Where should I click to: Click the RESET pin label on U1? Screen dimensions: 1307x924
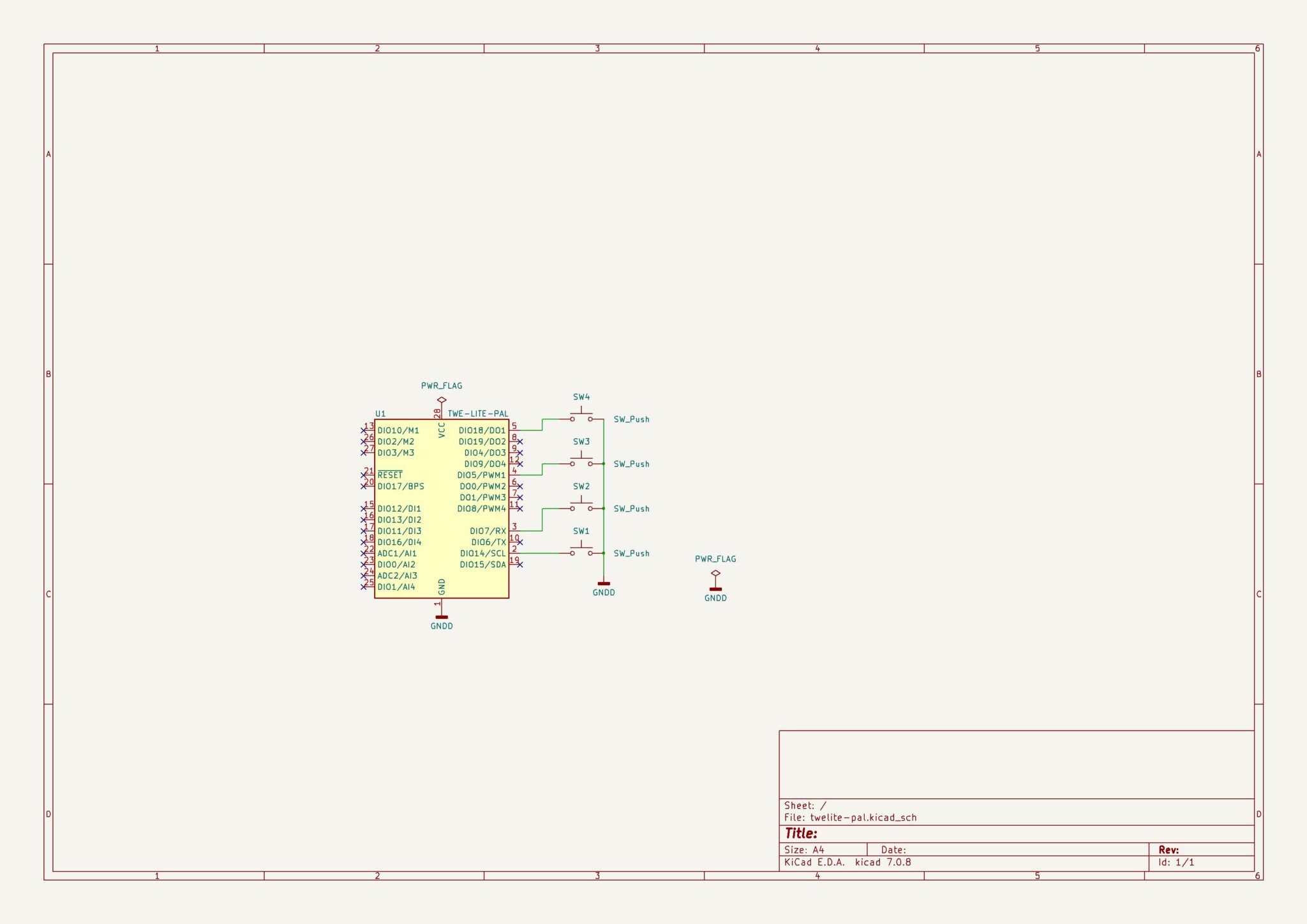click(390, 475)
